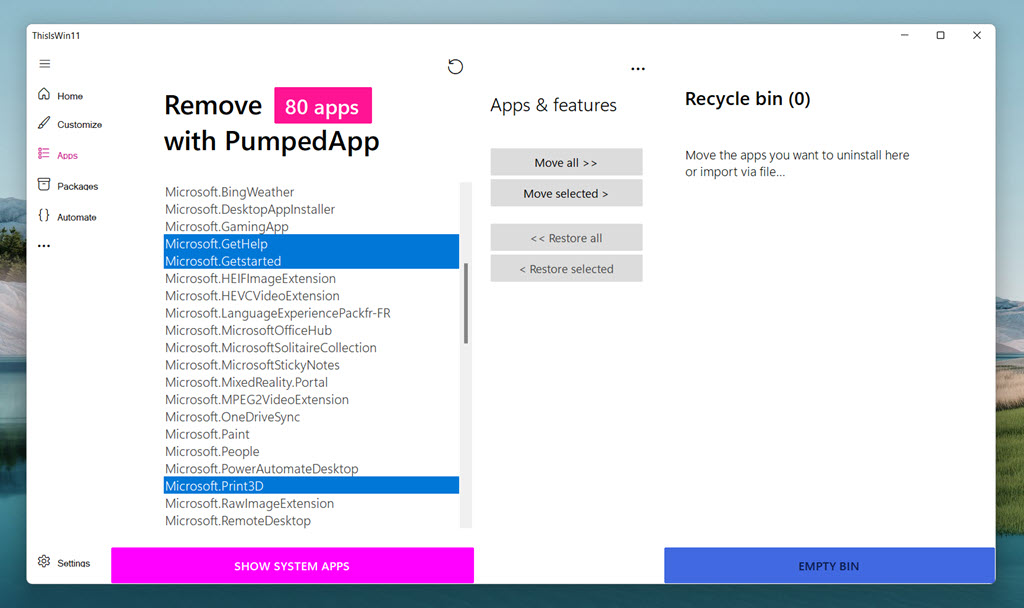1024x608 pixels.
Task: Open the sidebar more options dots
Action: pyautogui.click(x=44, y=246)
